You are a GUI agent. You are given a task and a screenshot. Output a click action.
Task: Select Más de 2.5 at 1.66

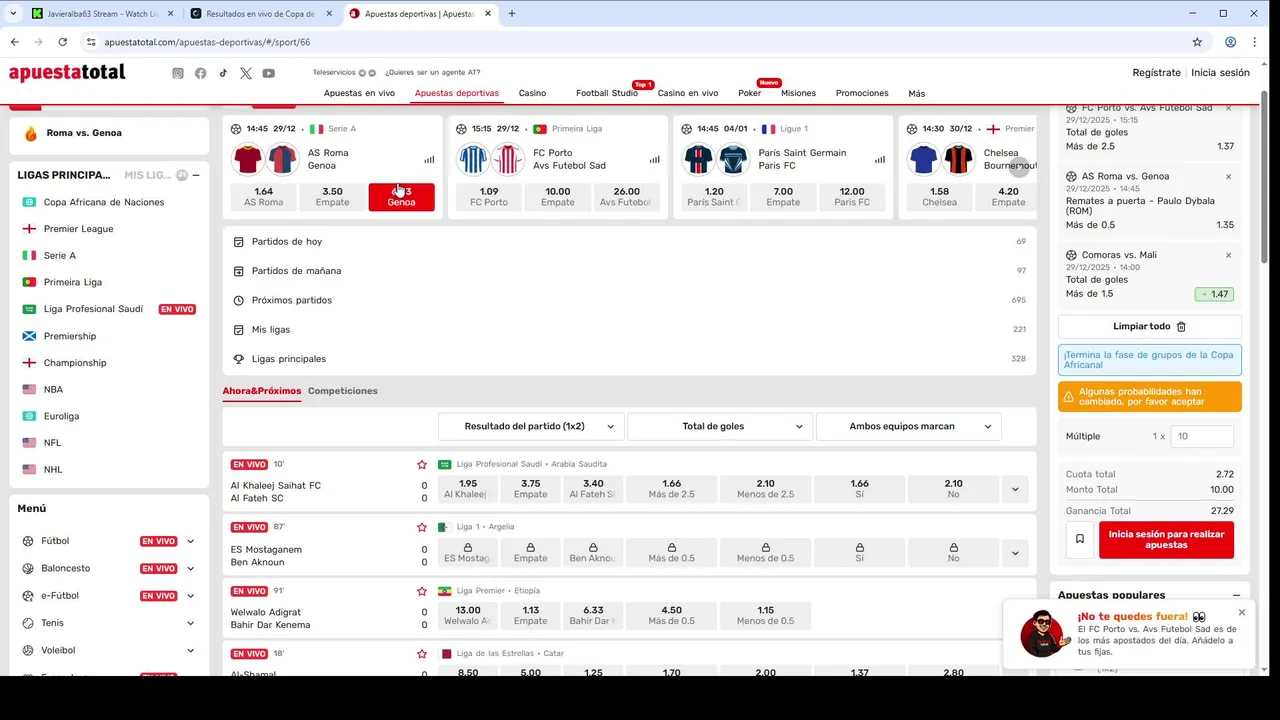[672, 489]
